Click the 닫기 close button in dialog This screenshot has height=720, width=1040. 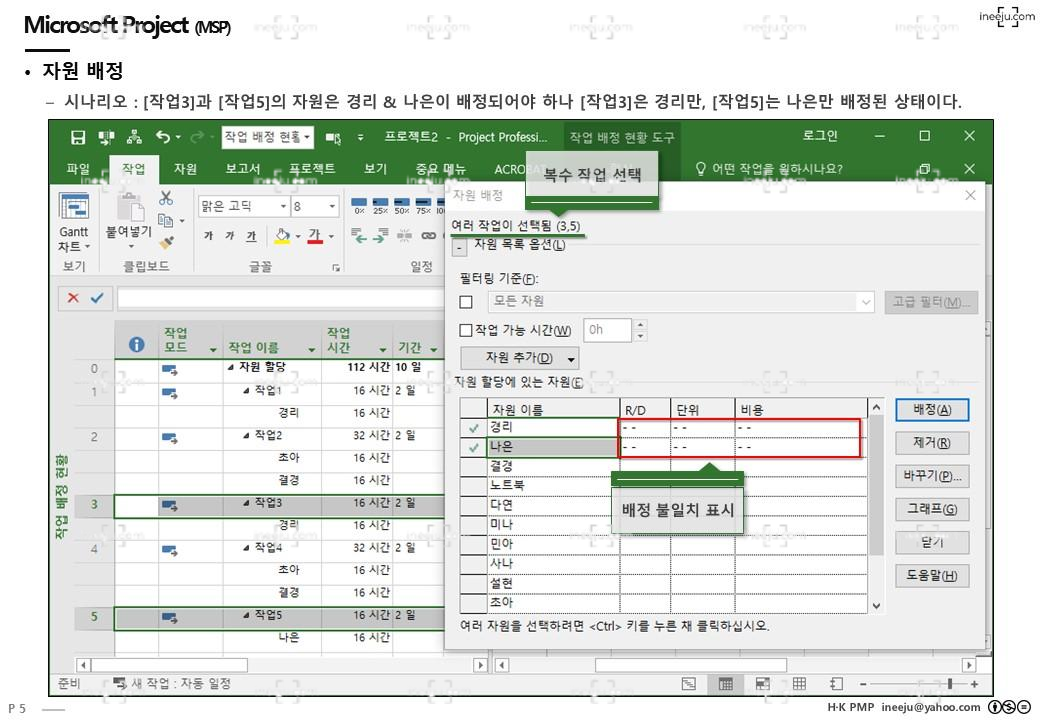pos(932,542)
